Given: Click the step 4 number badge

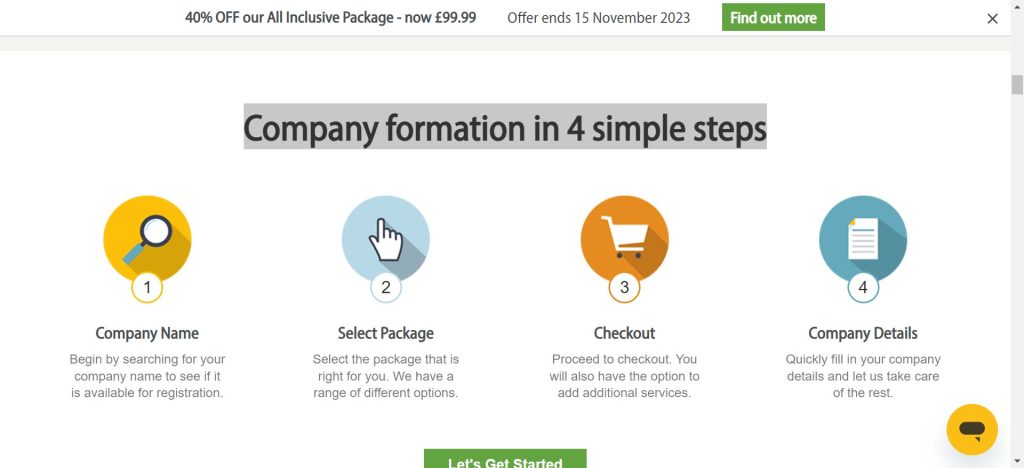Looking at the screenshot, I should [863, 288].
